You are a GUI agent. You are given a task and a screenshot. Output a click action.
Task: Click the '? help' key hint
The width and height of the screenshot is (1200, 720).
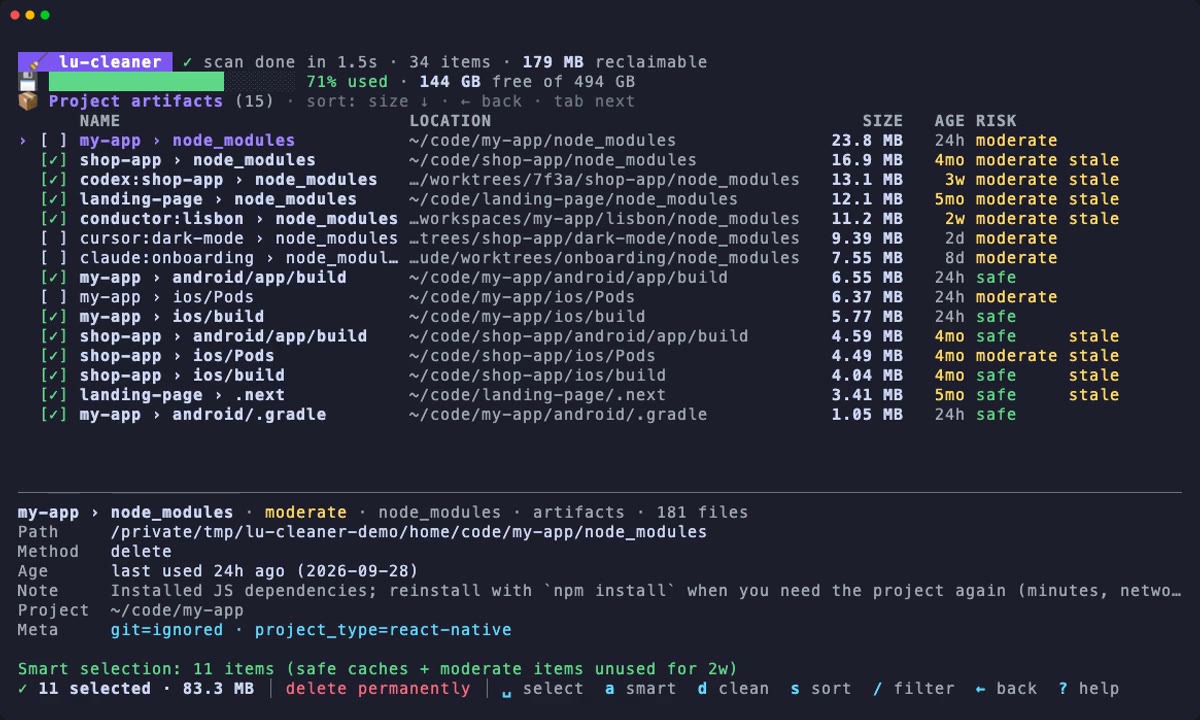pyautogui.click(x=1089, y=689)
